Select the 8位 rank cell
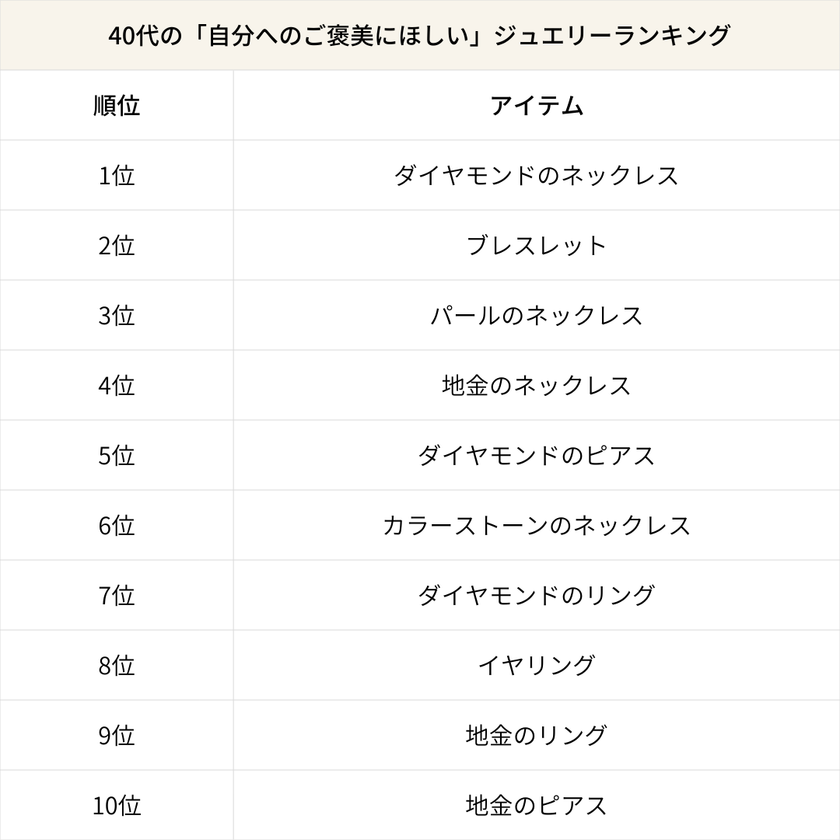Screen dimensions: 840x840 [x=116, y=666]
